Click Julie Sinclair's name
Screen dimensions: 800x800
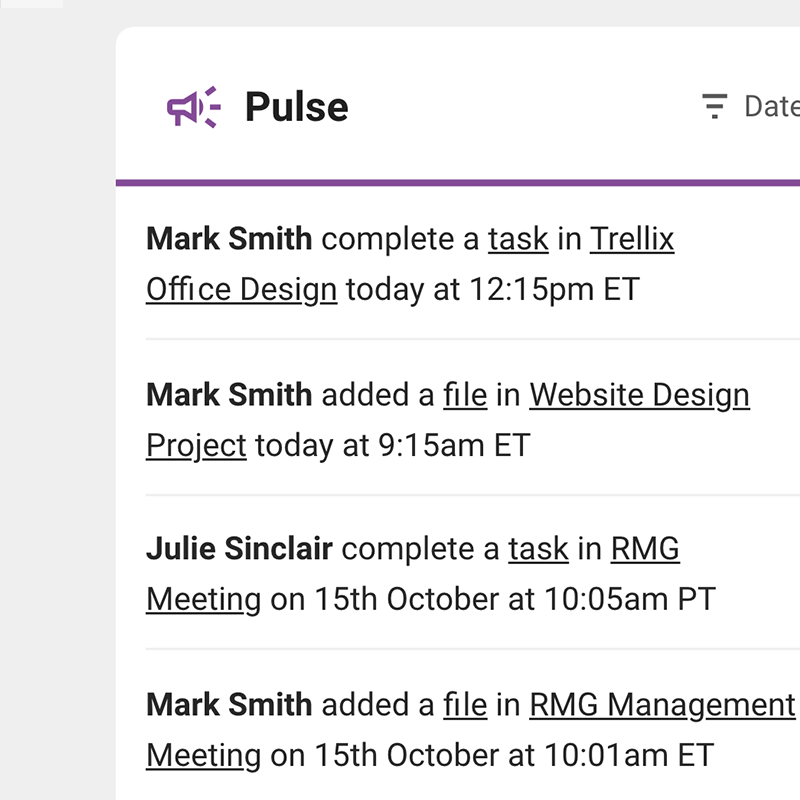239,549
